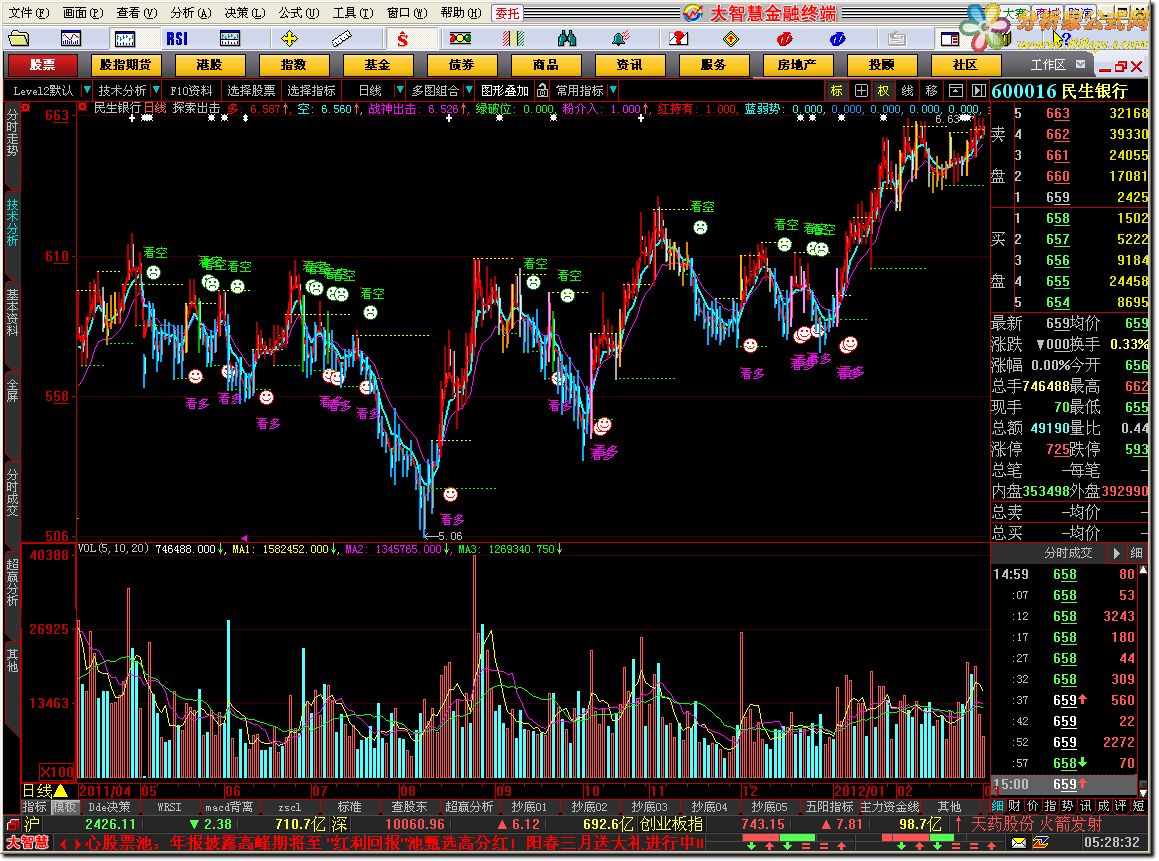Open the 工作区 workspace dropdown

pos(1080,64)
